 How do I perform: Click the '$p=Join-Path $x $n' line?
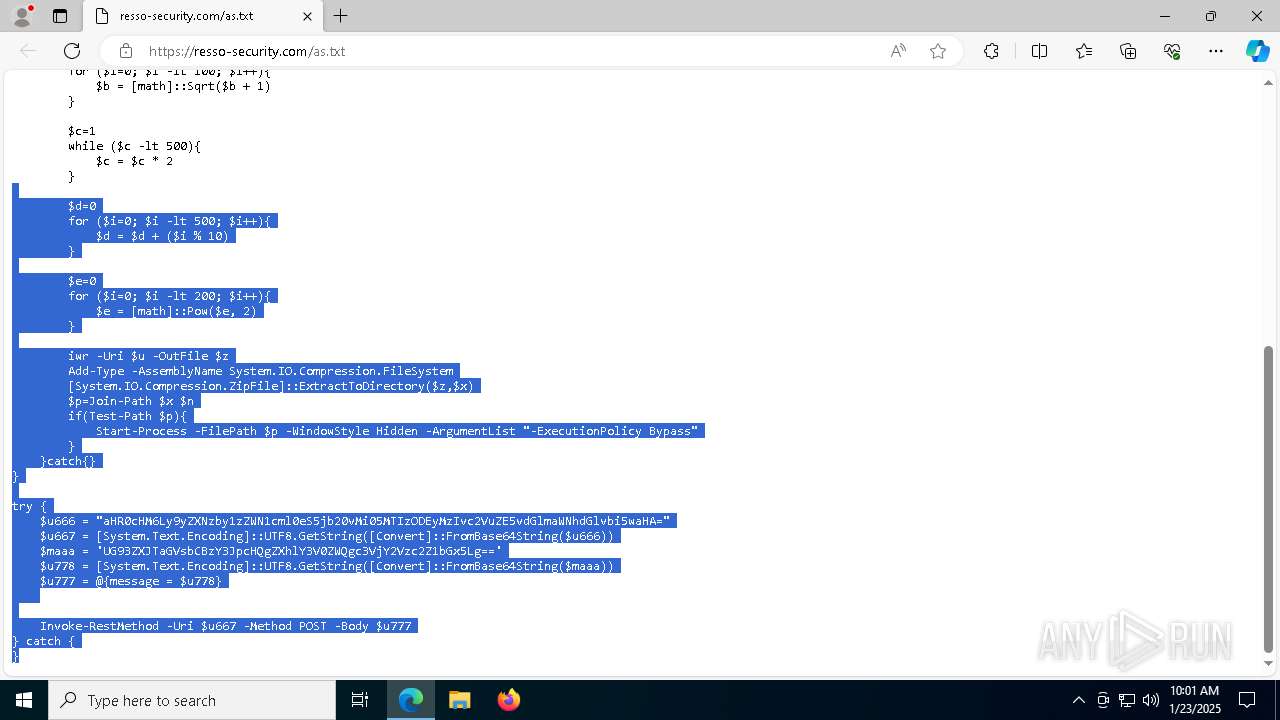(131, 401)
